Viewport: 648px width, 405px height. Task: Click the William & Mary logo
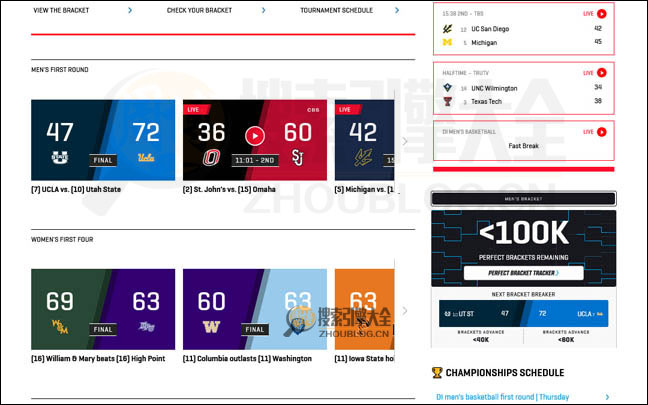pos(60,326)
